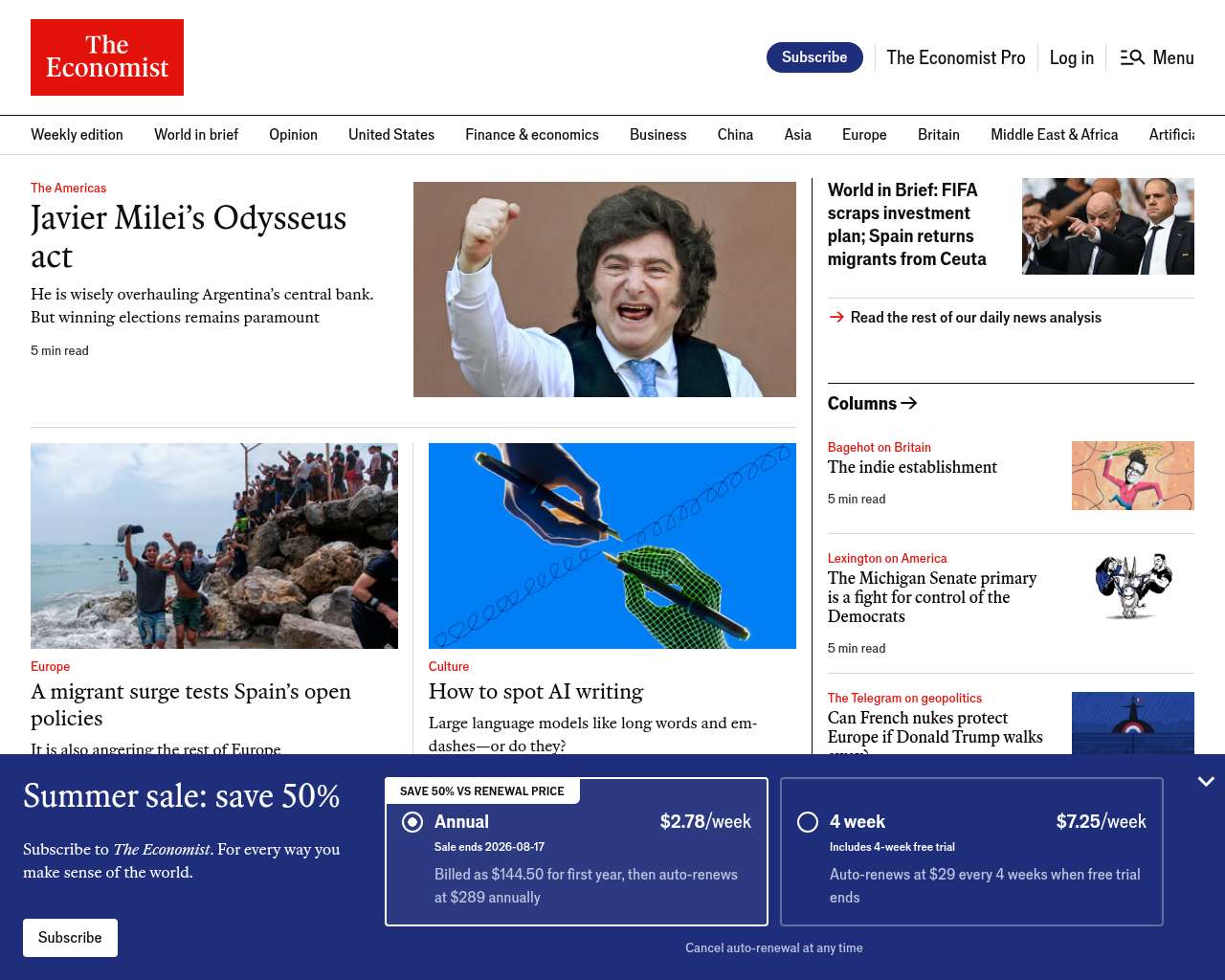
Task: Click the FIFA World in Brief photo
Action: coord(1108,226)
